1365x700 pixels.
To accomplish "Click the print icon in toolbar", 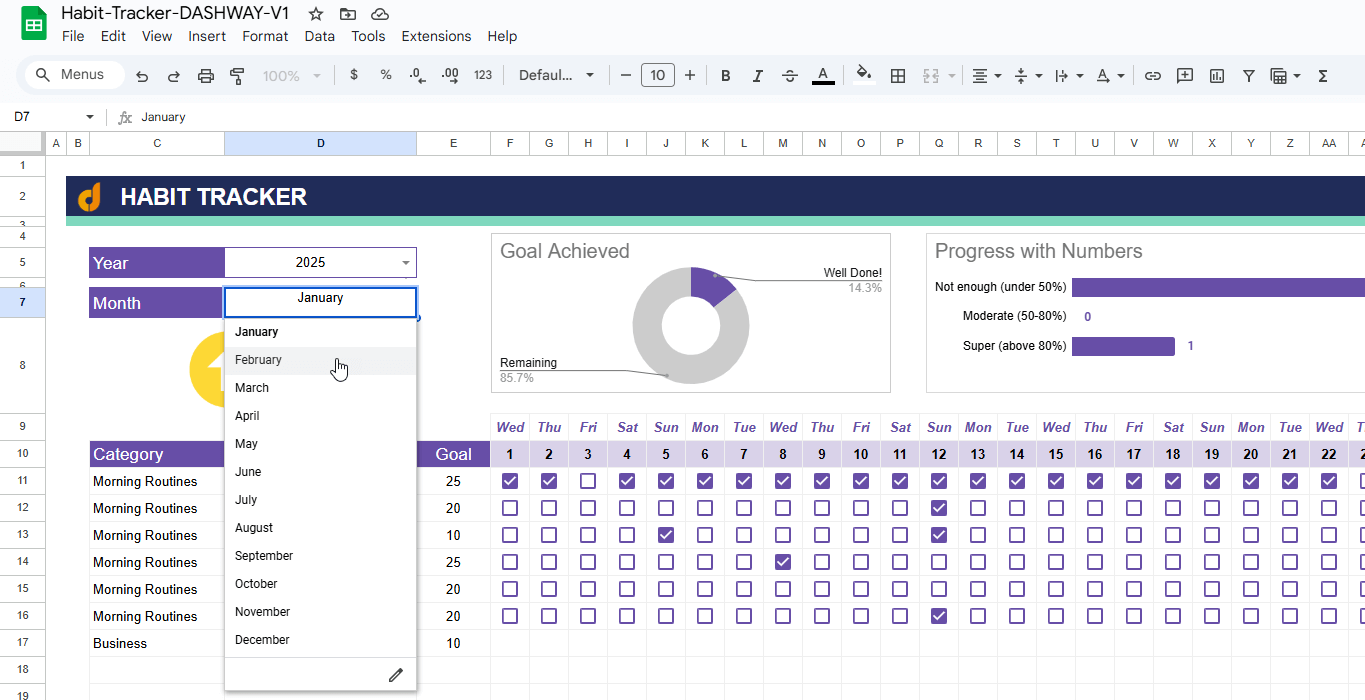I will point(206,75).
